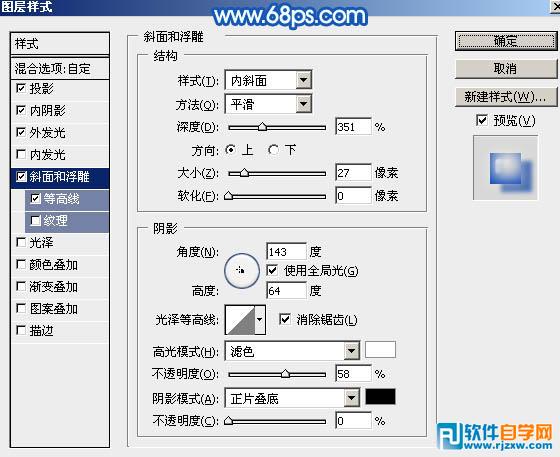Select the 样式 styles list header
This screenshot has width=560, height=457.
click(x=60, y=44)
